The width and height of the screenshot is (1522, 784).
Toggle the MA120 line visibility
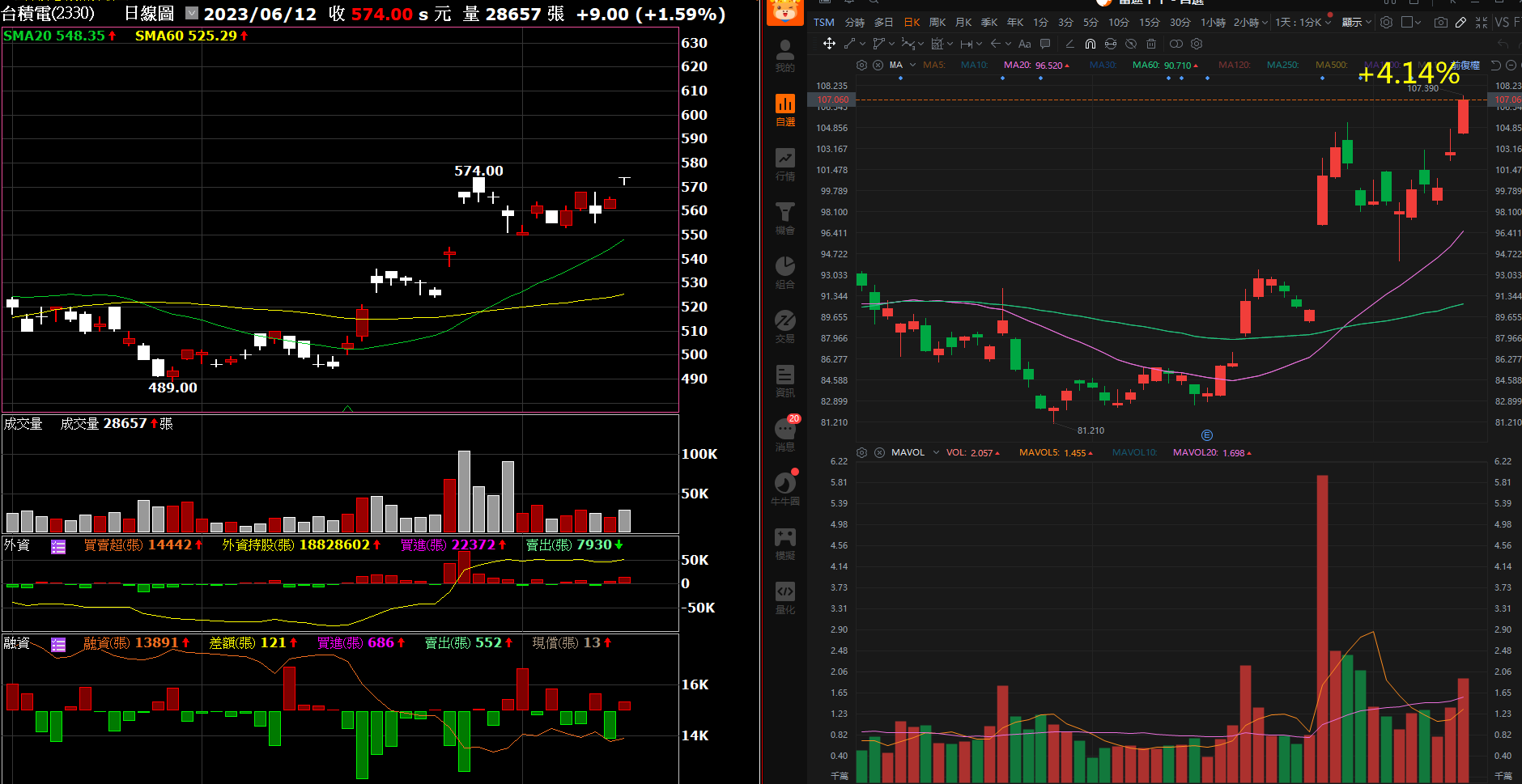pos(1234,65)
